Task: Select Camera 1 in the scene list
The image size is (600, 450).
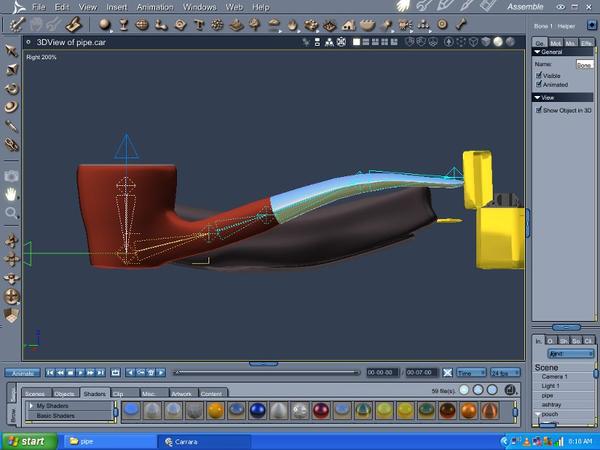Action: (x=555, y=377)
